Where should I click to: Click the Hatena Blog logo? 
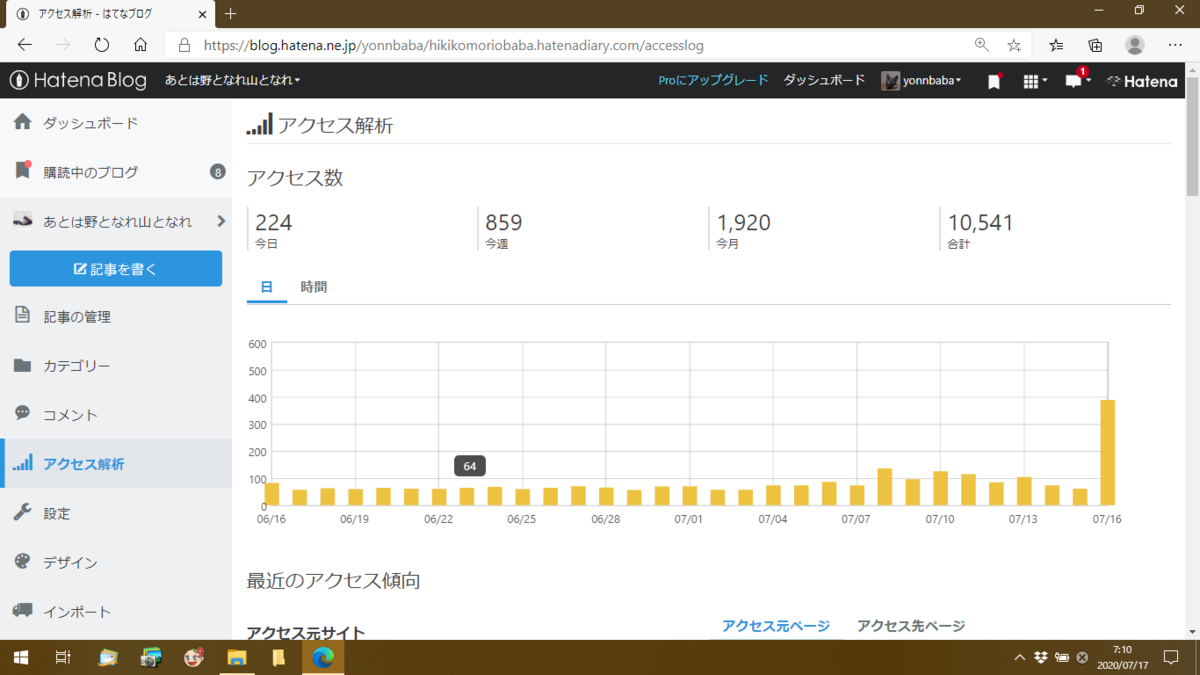pos(78,81)
